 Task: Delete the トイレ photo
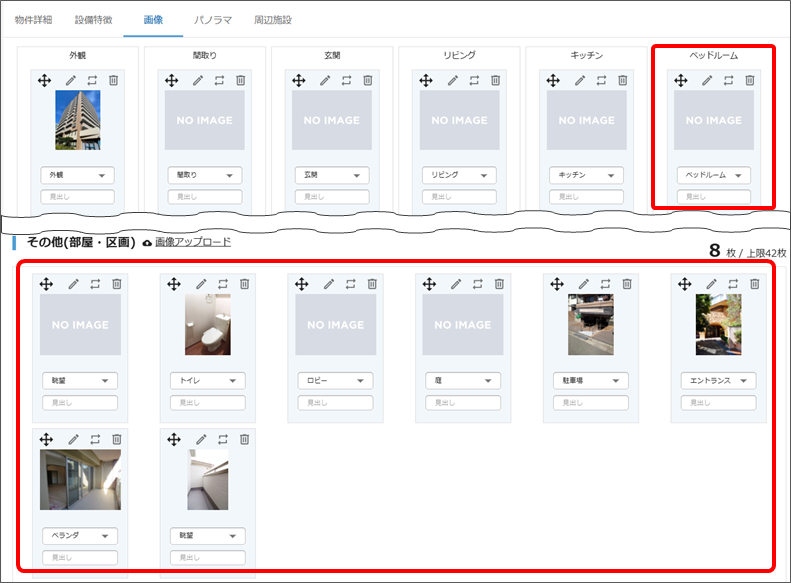tap(244, 284)
